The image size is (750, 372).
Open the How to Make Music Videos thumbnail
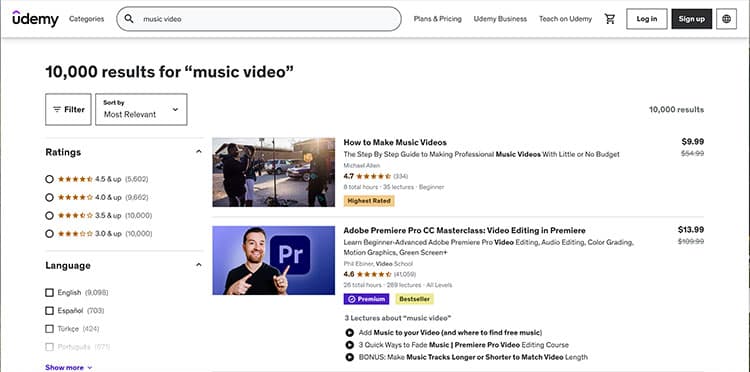(x=274, y=172)
